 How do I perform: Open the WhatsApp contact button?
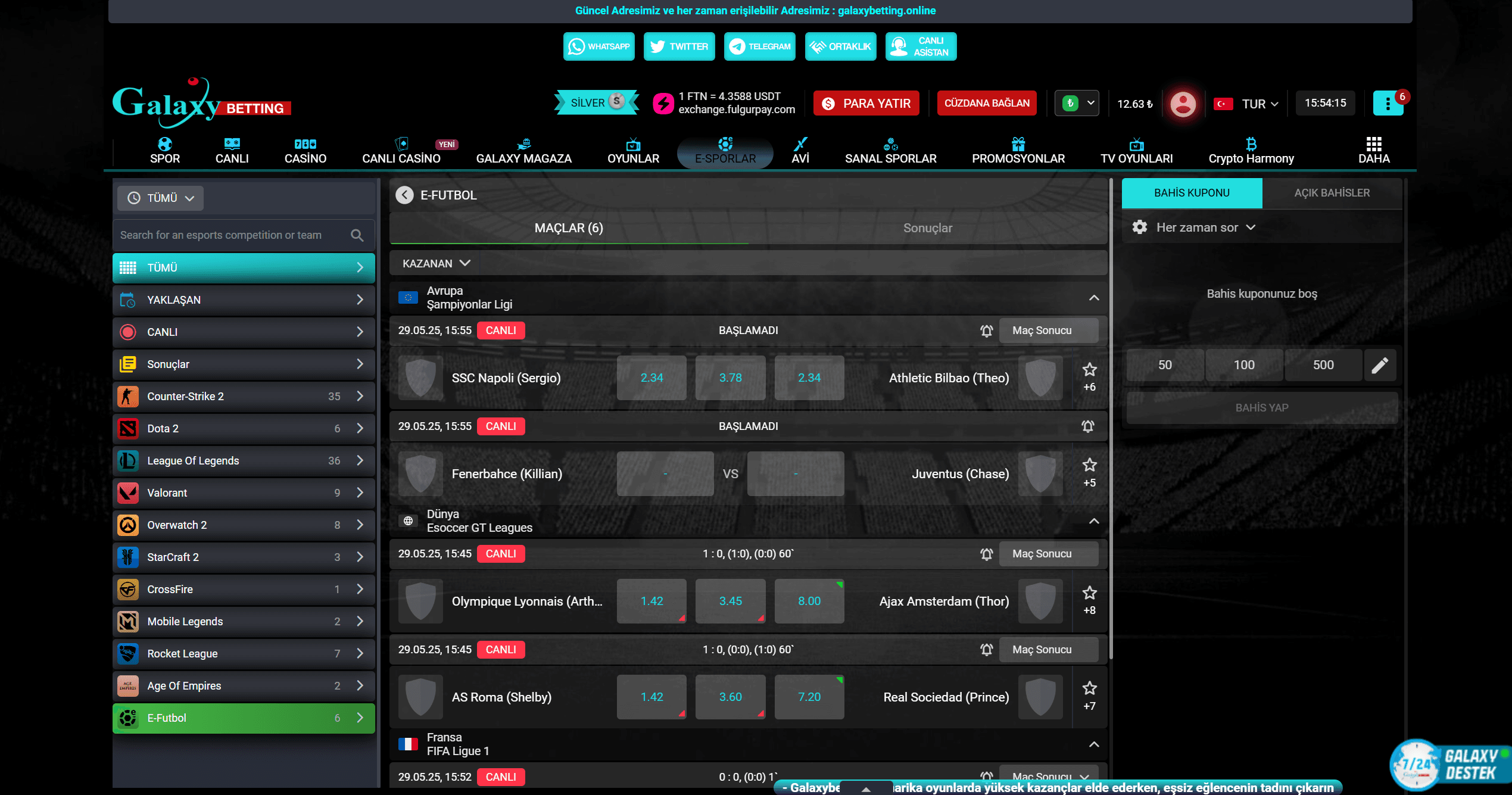pyautogui.click(x=598, y=46)
